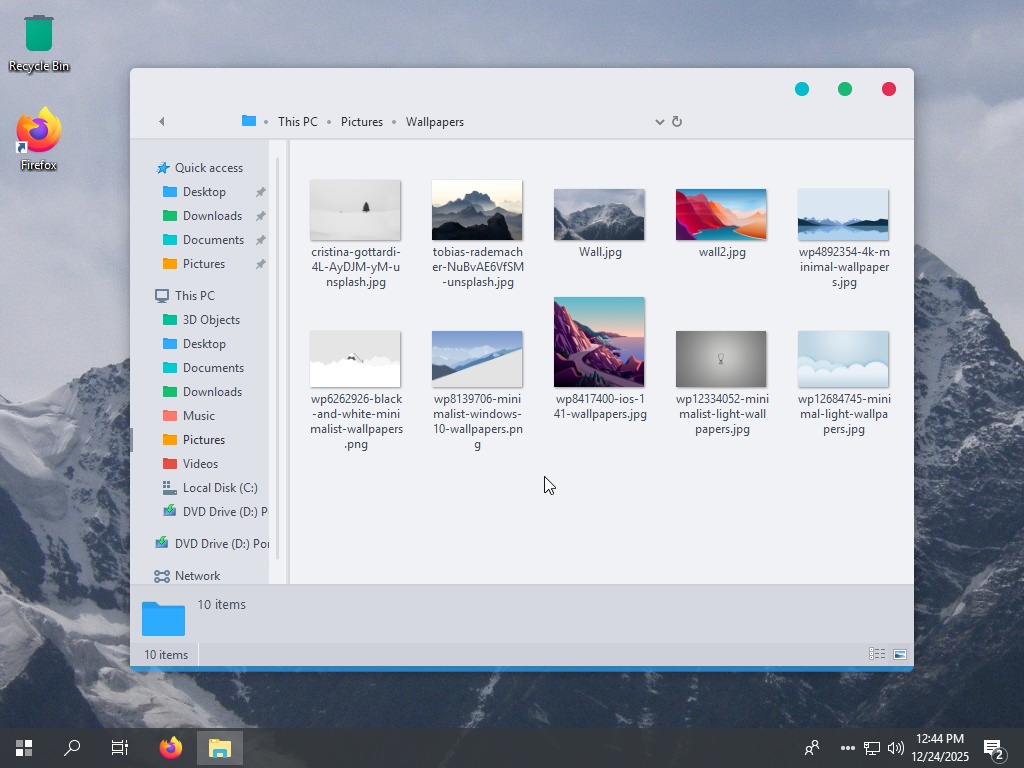
Task: Click This PC in address breadcrumb
Action: coord(297,122)
